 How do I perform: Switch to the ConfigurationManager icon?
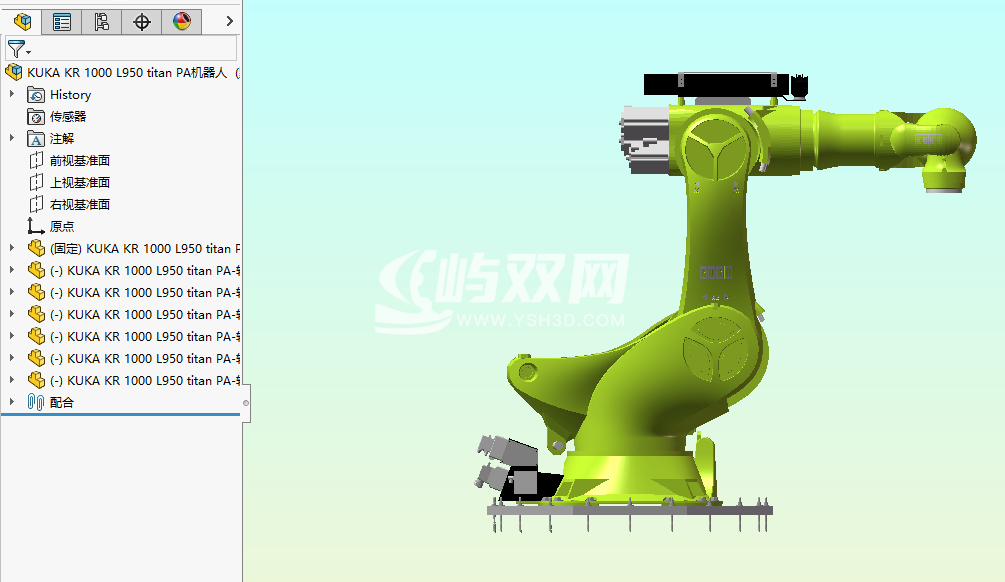101,21
